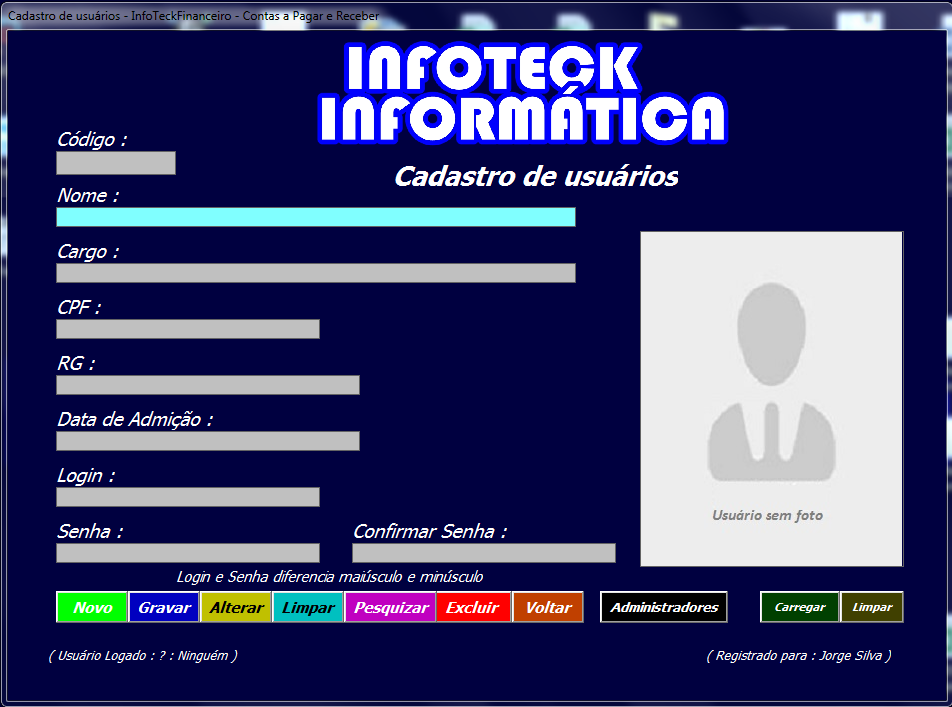Click the Limpar button to clear form

tap(307, 607)
